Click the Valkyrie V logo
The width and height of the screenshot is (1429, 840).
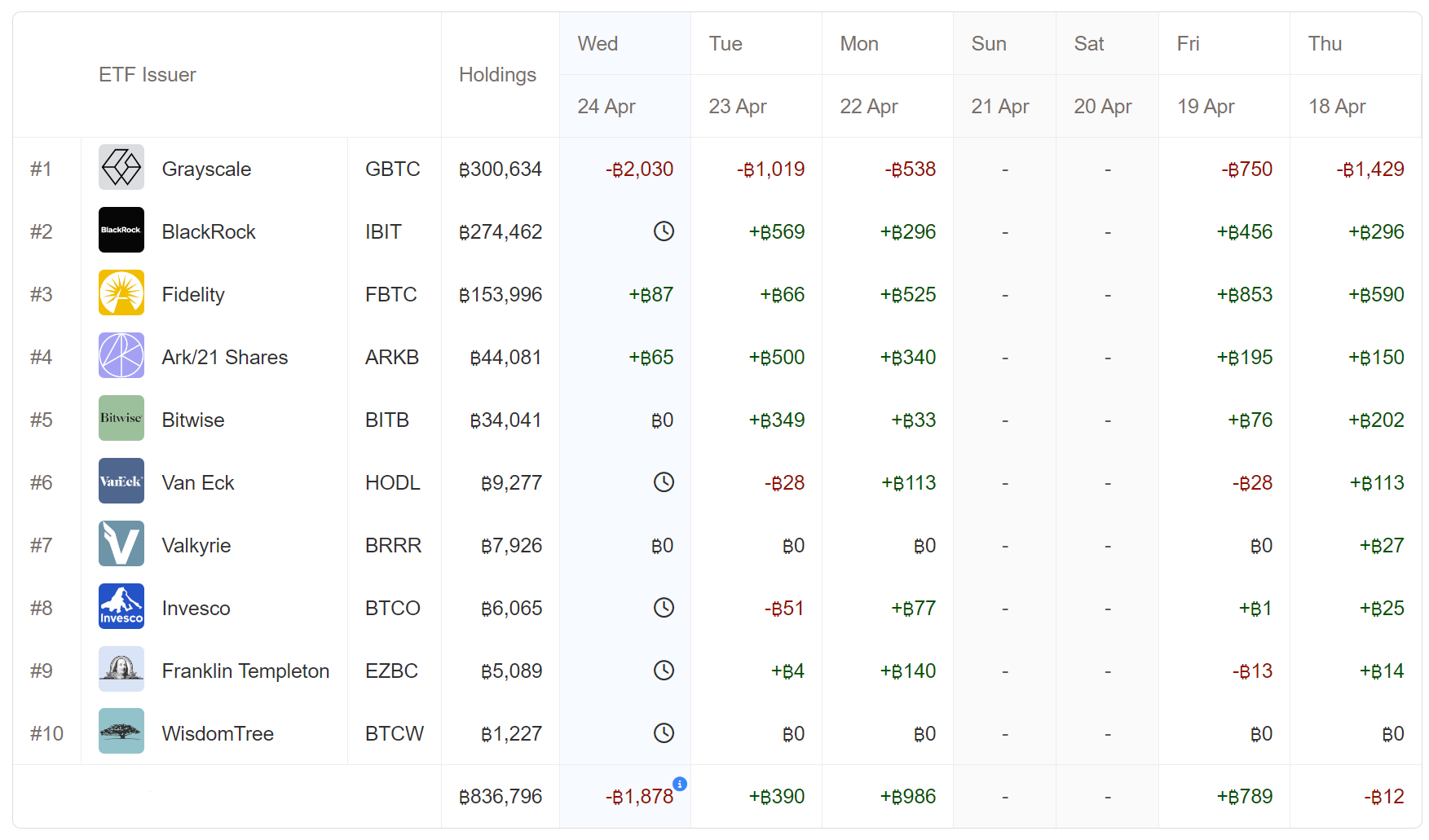121,543
